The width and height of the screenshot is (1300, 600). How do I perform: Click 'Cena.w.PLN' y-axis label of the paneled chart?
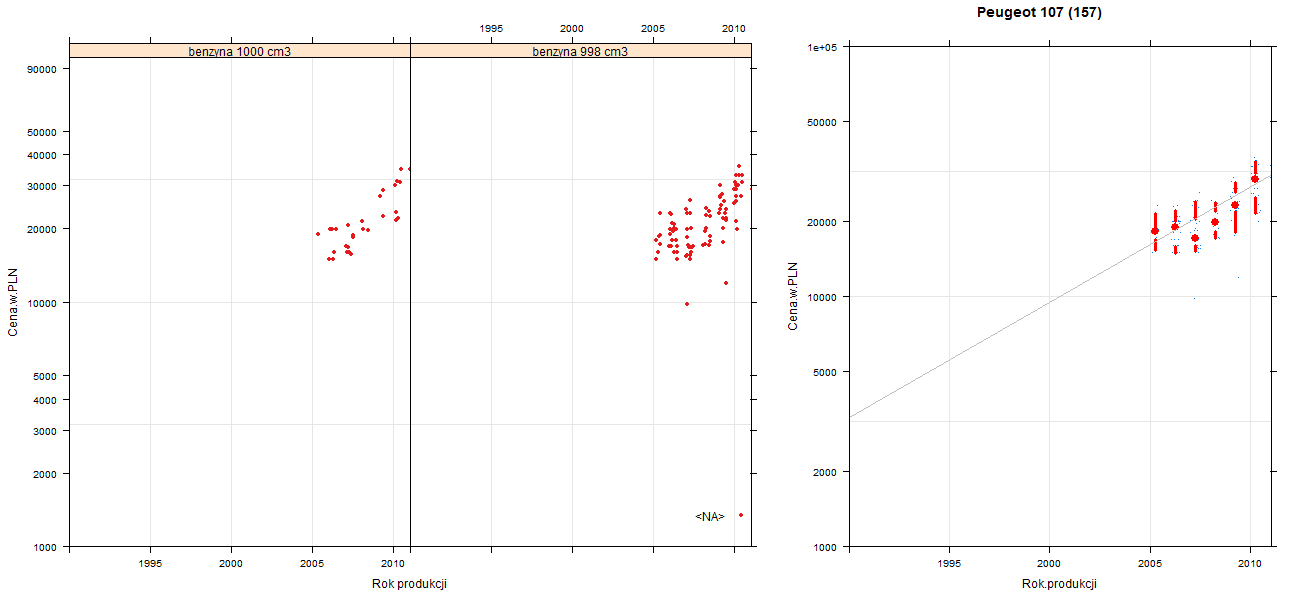[13, 301]
